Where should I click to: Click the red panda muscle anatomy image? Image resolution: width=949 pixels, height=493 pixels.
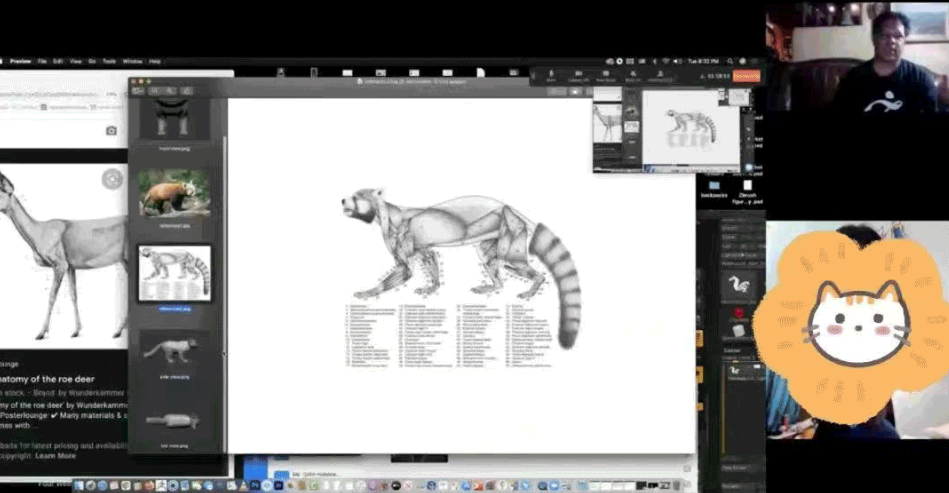(x=461, y=276)
